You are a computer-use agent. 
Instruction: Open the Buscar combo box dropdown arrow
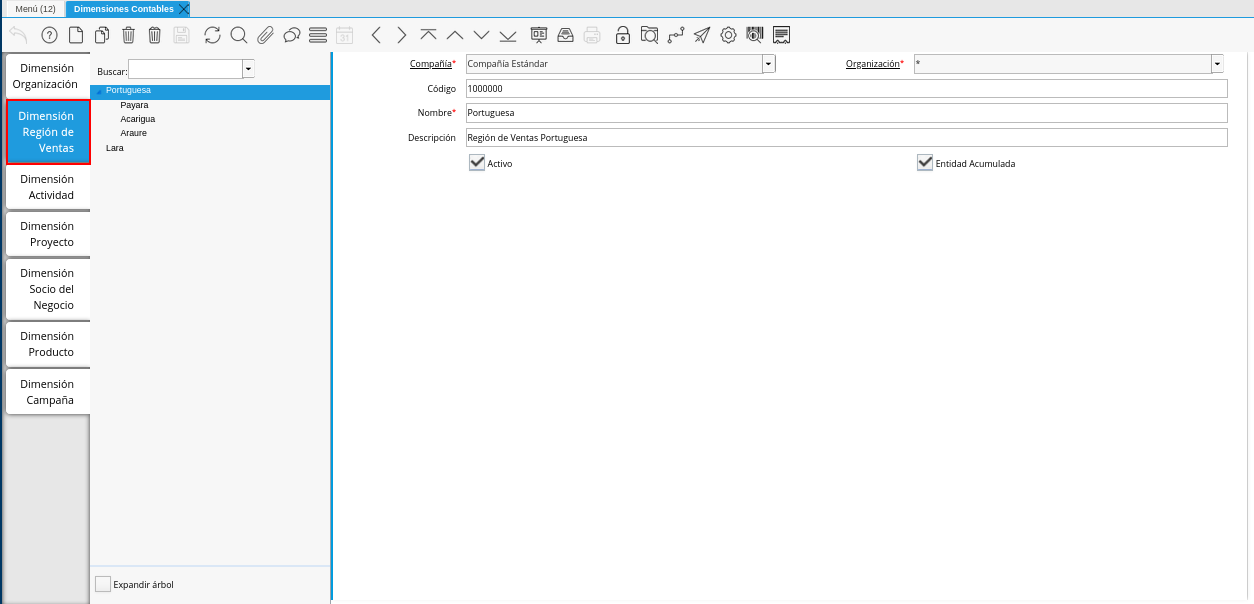(248, 69)
